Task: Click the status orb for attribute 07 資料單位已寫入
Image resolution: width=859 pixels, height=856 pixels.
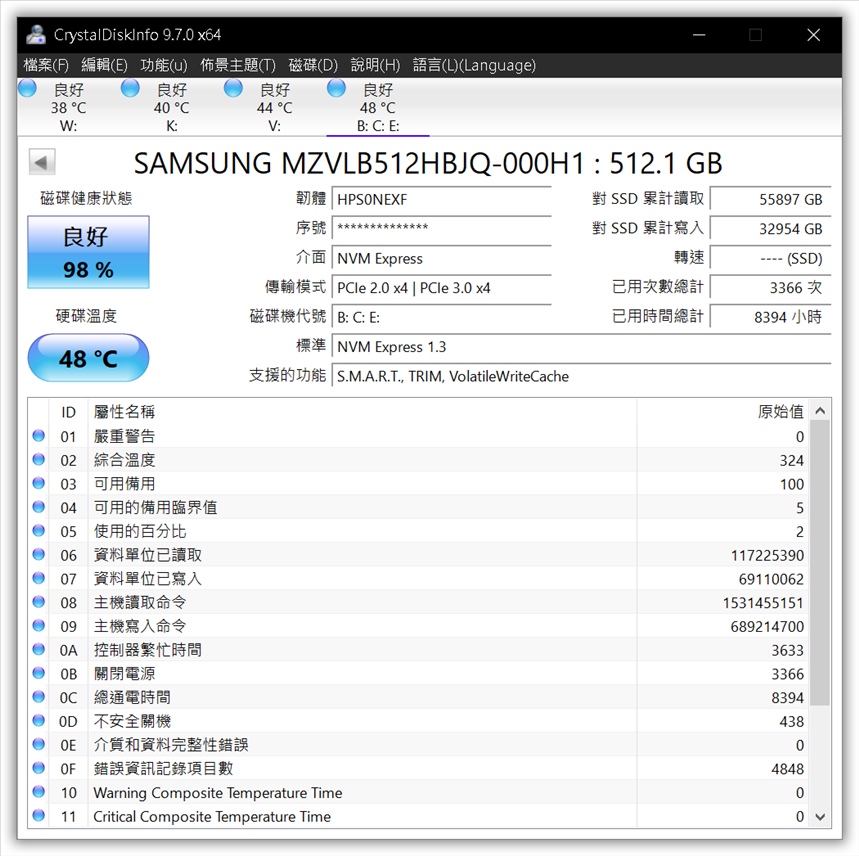Action: click(38, 578)
